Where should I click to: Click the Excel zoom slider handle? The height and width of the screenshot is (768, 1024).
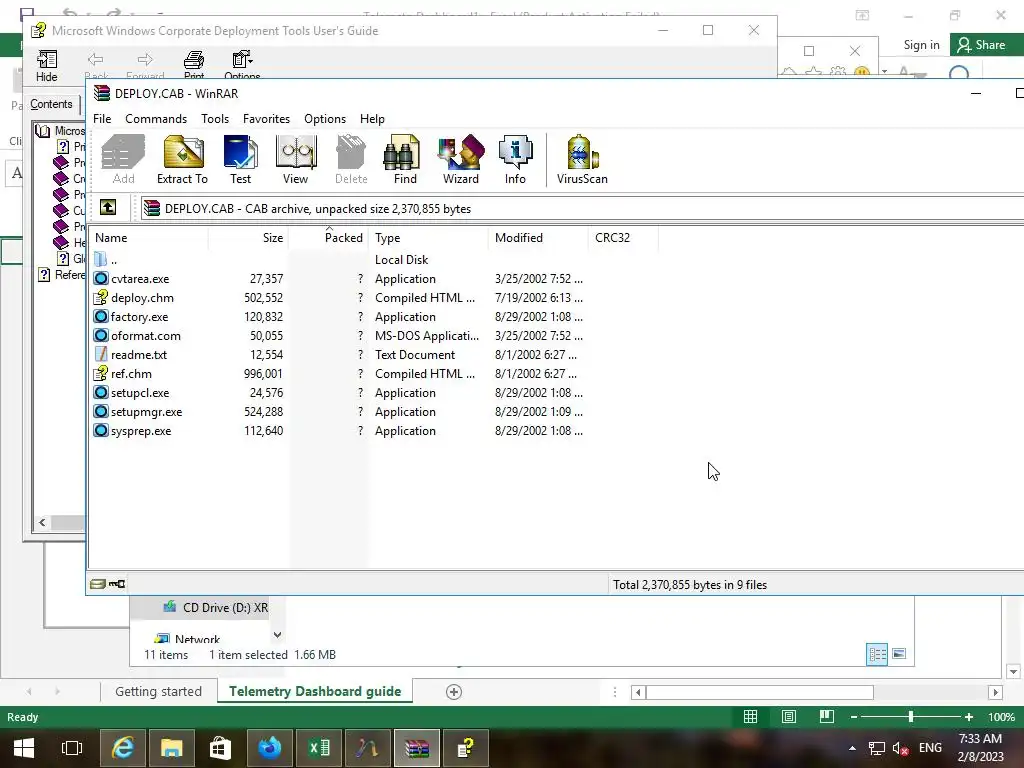pyautogui.click(x=910, y=717)
